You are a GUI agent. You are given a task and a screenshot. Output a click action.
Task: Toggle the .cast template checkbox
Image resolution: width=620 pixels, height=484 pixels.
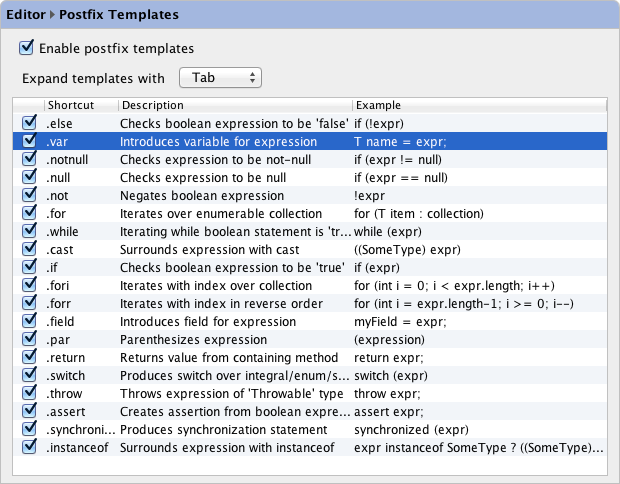pyautogui.click(x=29, y=250)
